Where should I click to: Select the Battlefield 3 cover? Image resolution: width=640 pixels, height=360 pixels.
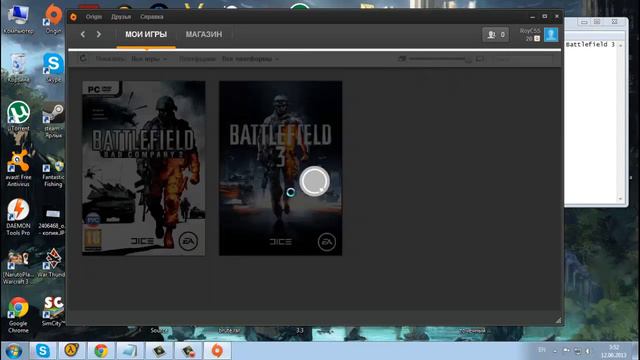pos(280,168)
